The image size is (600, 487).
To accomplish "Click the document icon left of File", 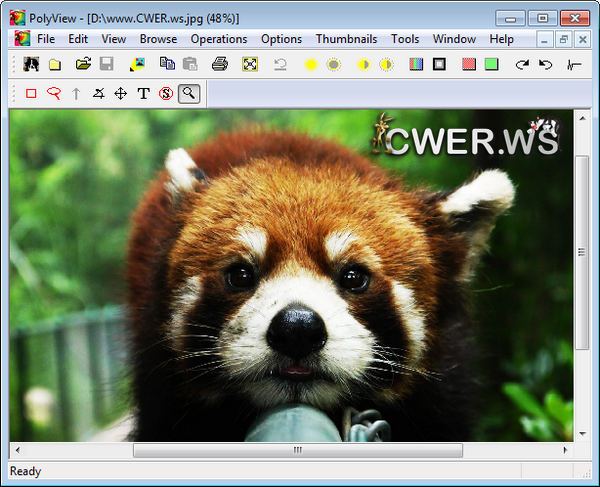I will (22, 39).
